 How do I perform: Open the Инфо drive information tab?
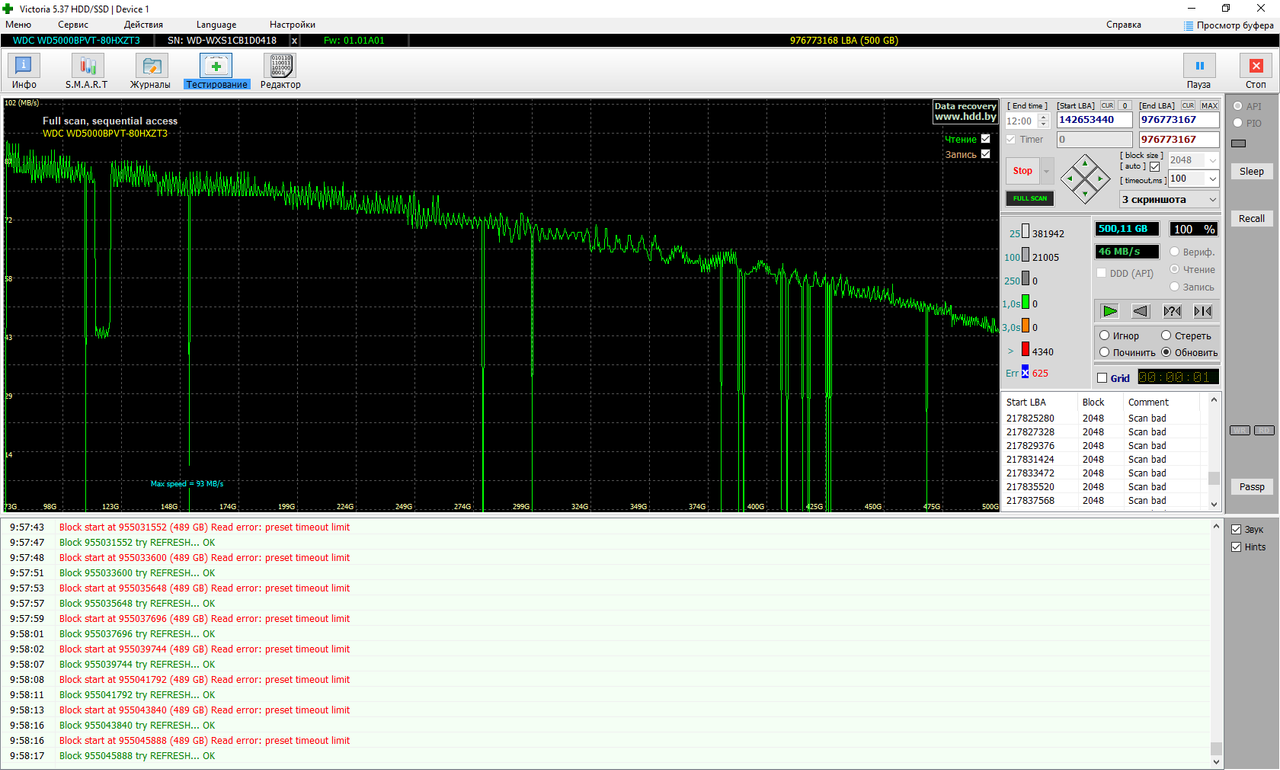[x=24, y=71]
